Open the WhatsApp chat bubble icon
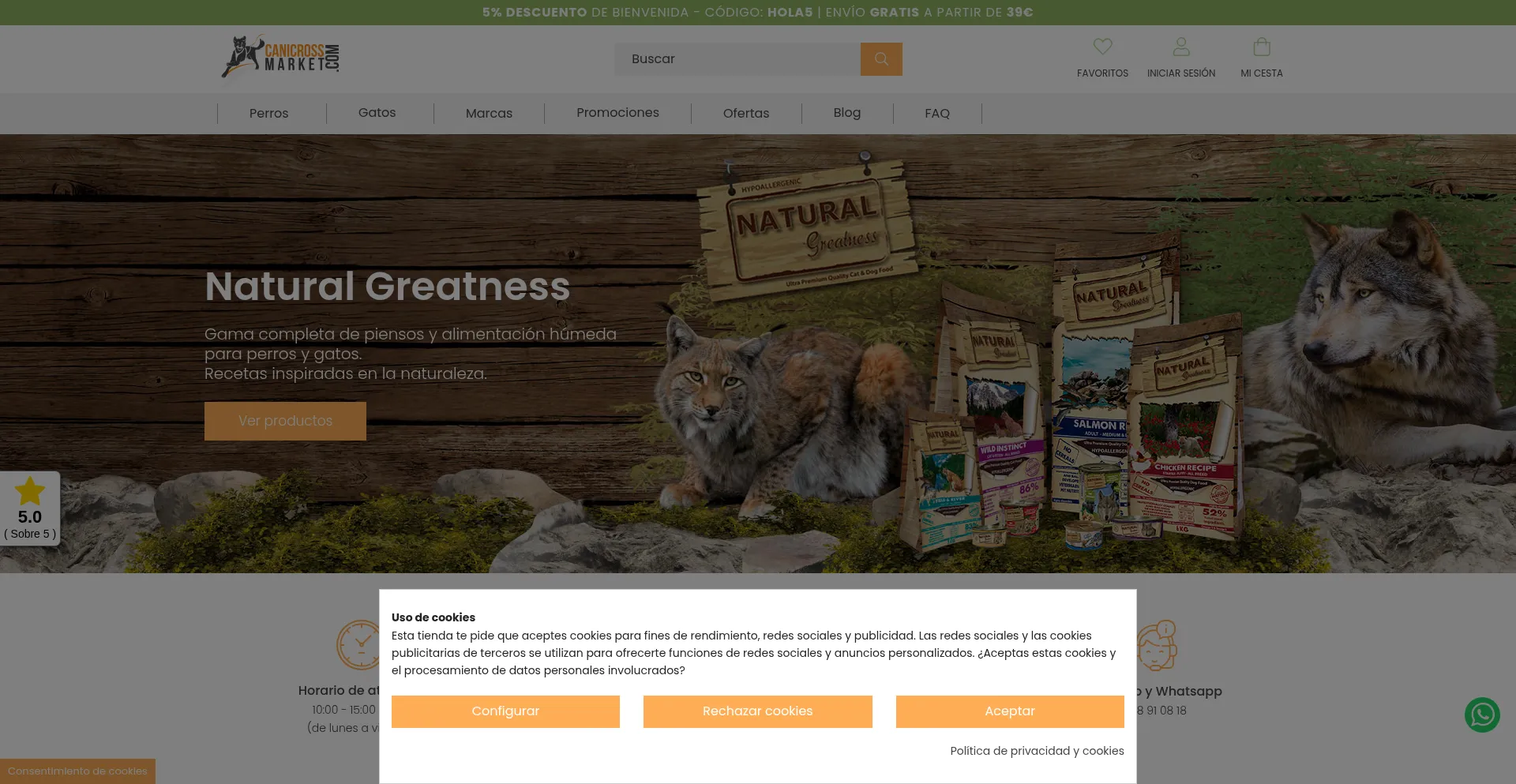 pyautogui.click(x=1482, y=715)
